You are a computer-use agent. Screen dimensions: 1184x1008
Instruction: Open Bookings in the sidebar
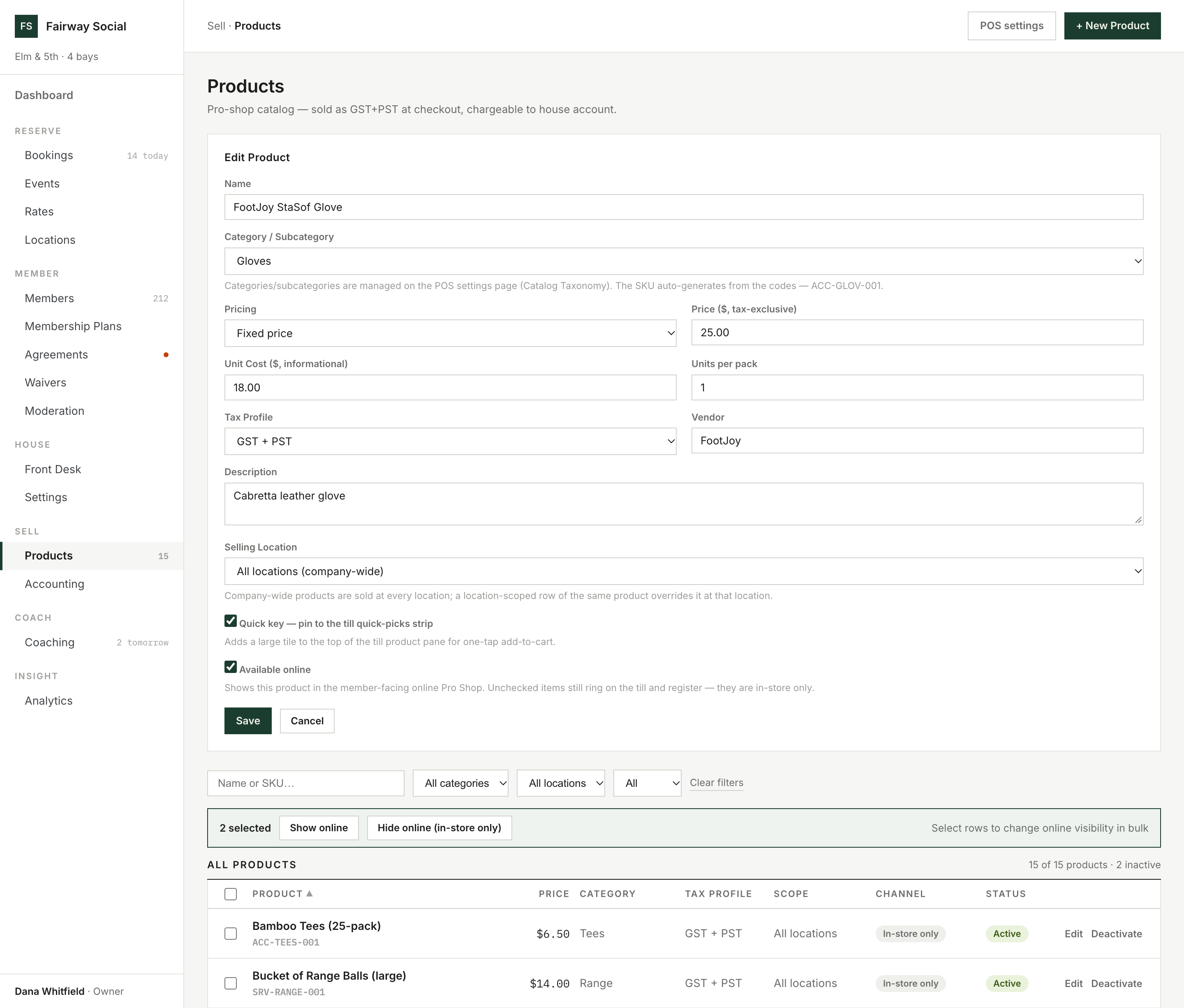tap(91, 155)
